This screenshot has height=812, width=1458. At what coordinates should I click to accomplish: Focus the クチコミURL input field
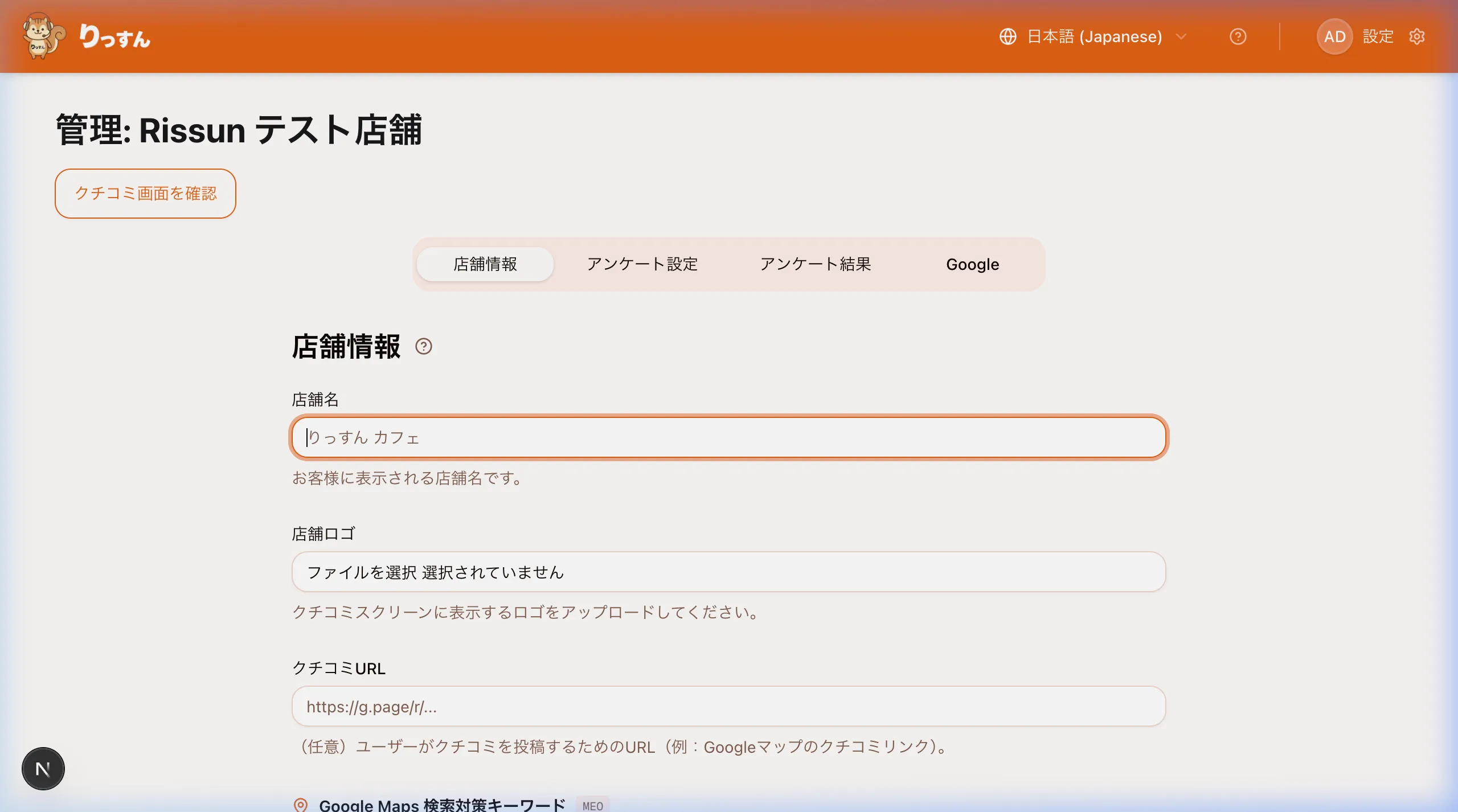click(728, 706)
